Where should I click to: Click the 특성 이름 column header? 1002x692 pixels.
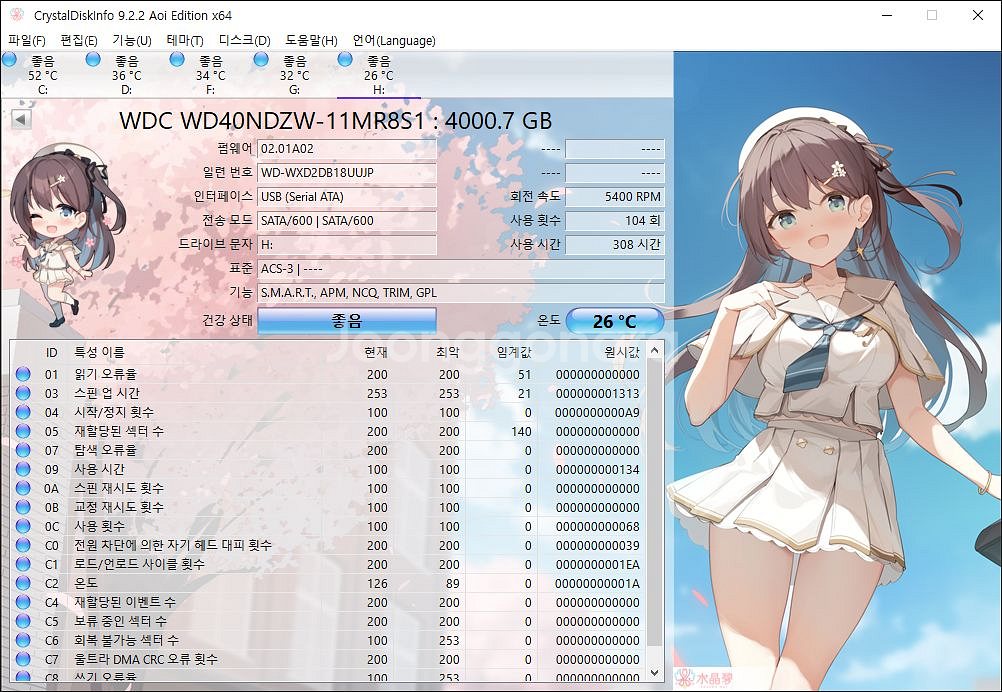(100, 352)
